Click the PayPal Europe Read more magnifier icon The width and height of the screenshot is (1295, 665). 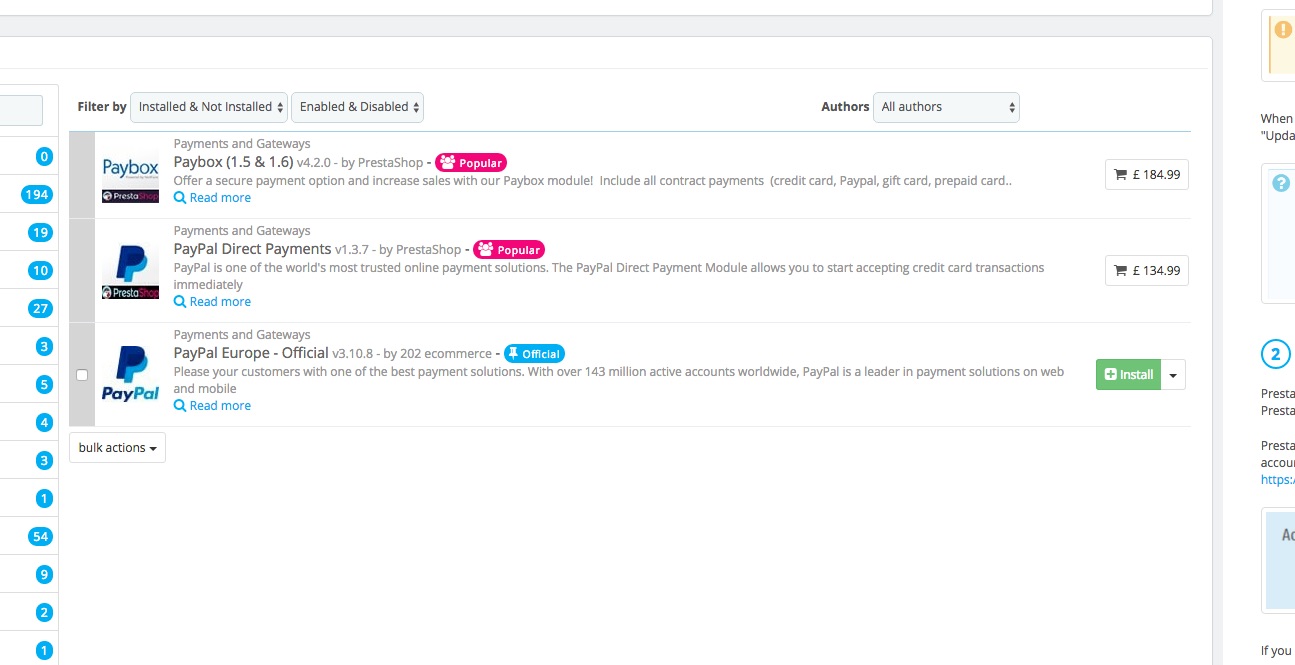(180, 406)
